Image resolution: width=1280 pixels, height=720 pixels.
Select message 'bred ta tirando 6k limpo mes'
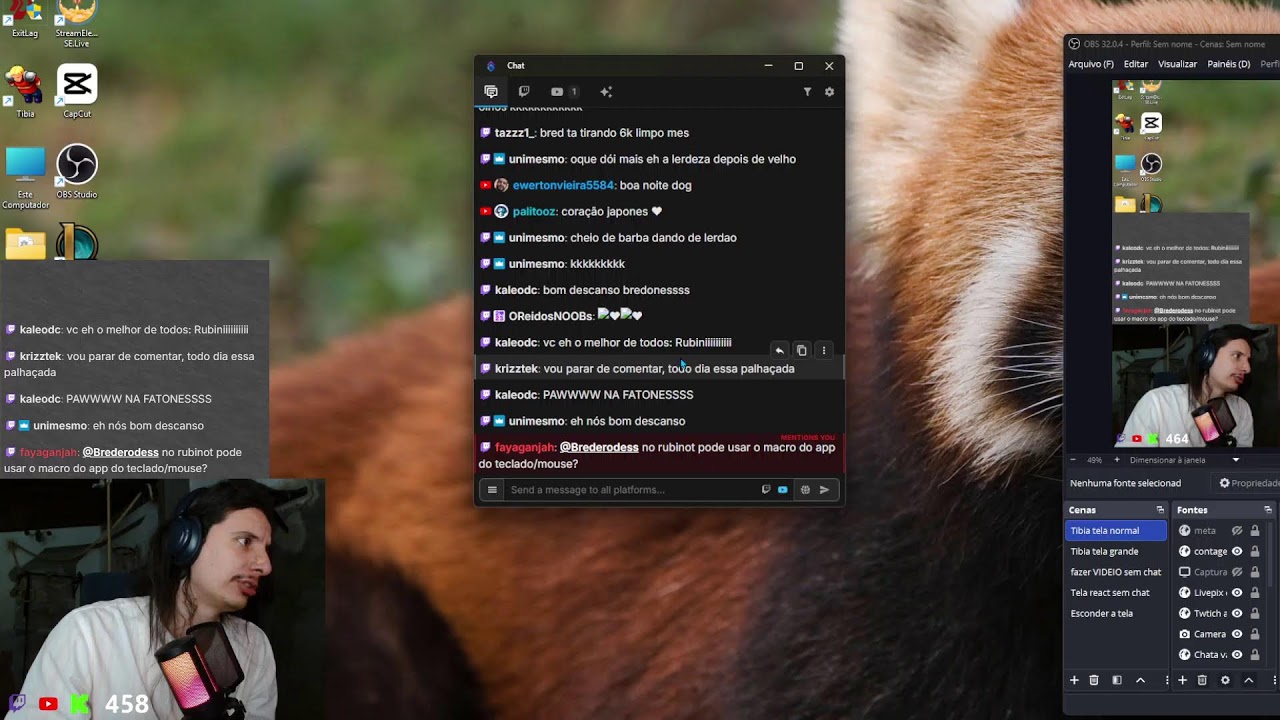pyautogui.click(x=614, y=133)
